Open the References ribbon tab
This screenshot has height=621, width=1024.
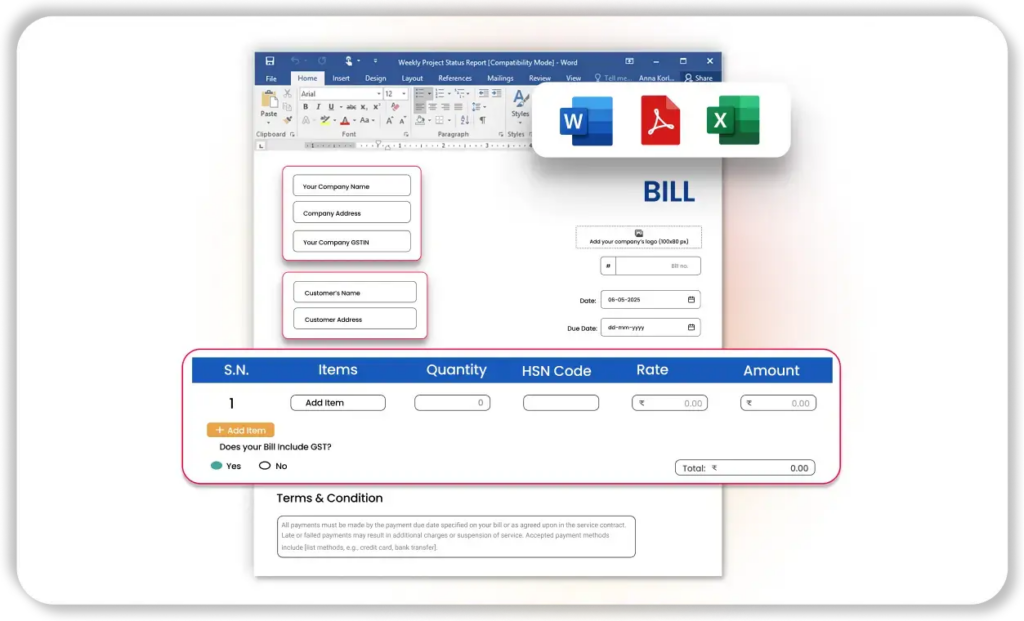point(455,78)
